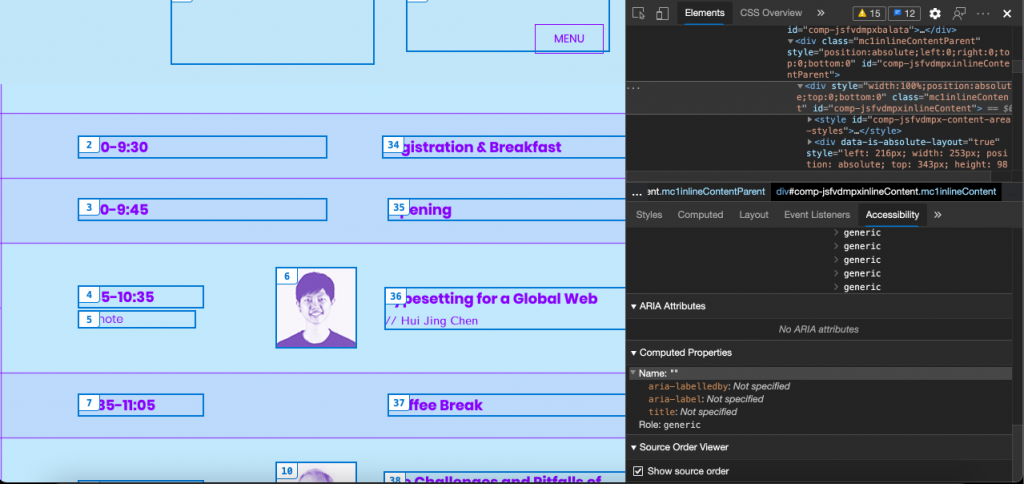Show more DevTools main tabs
Image resolution: width=1024 pixels, height=484 pixels.
821,13
